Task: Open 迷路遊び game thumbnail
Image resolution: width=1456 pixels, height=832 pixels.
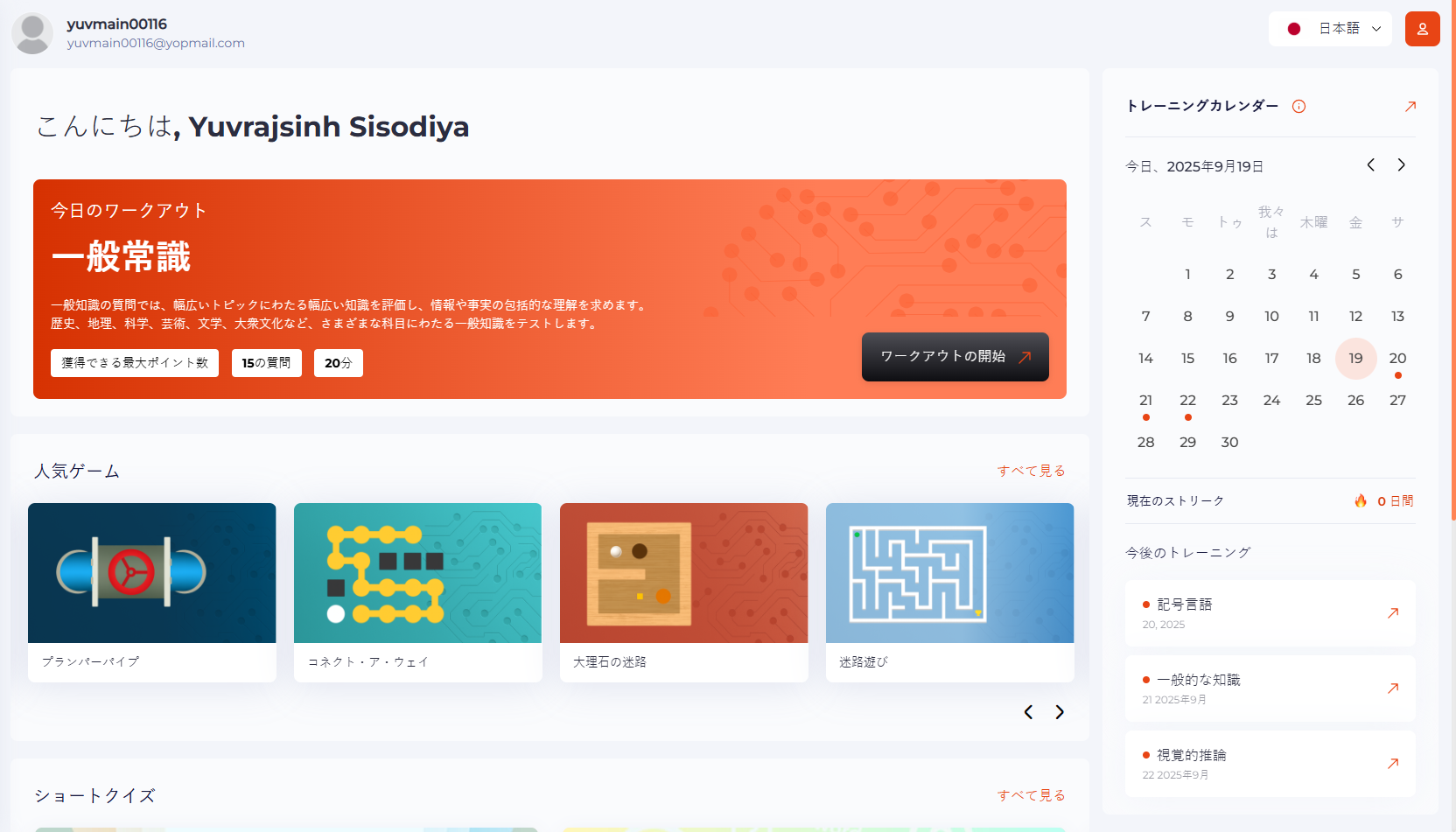Action: 950,573
